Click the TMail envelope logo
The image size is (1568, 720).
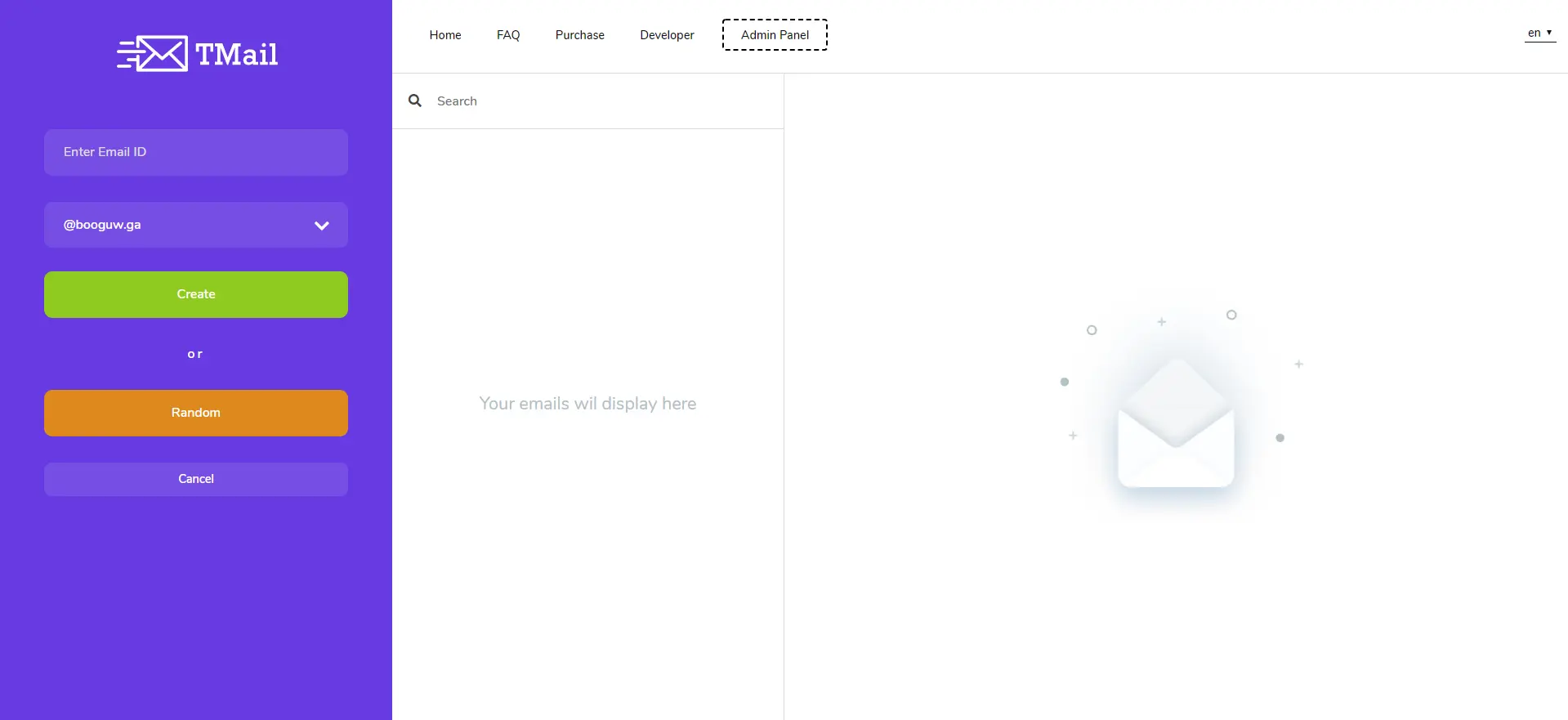(152, 54)
